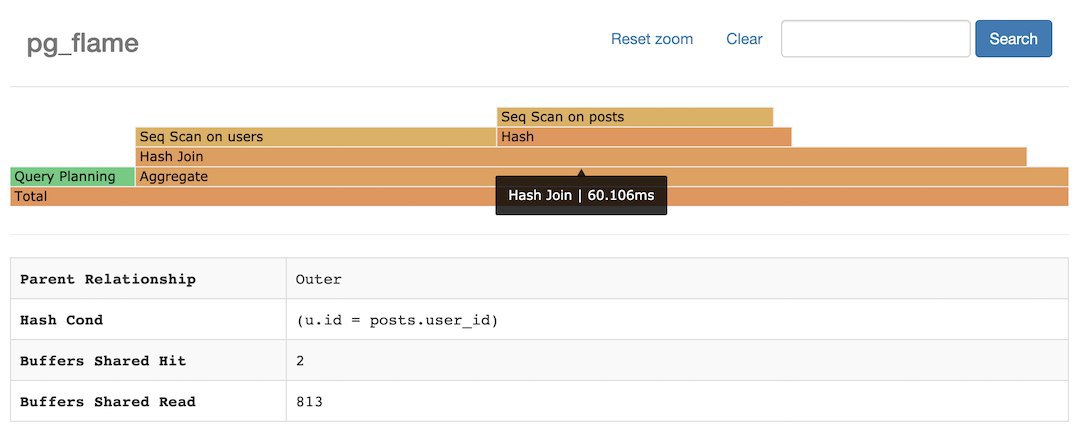Click the Buffers Shared Read label
Viewport: 1080px width, 434px height.
108,402
